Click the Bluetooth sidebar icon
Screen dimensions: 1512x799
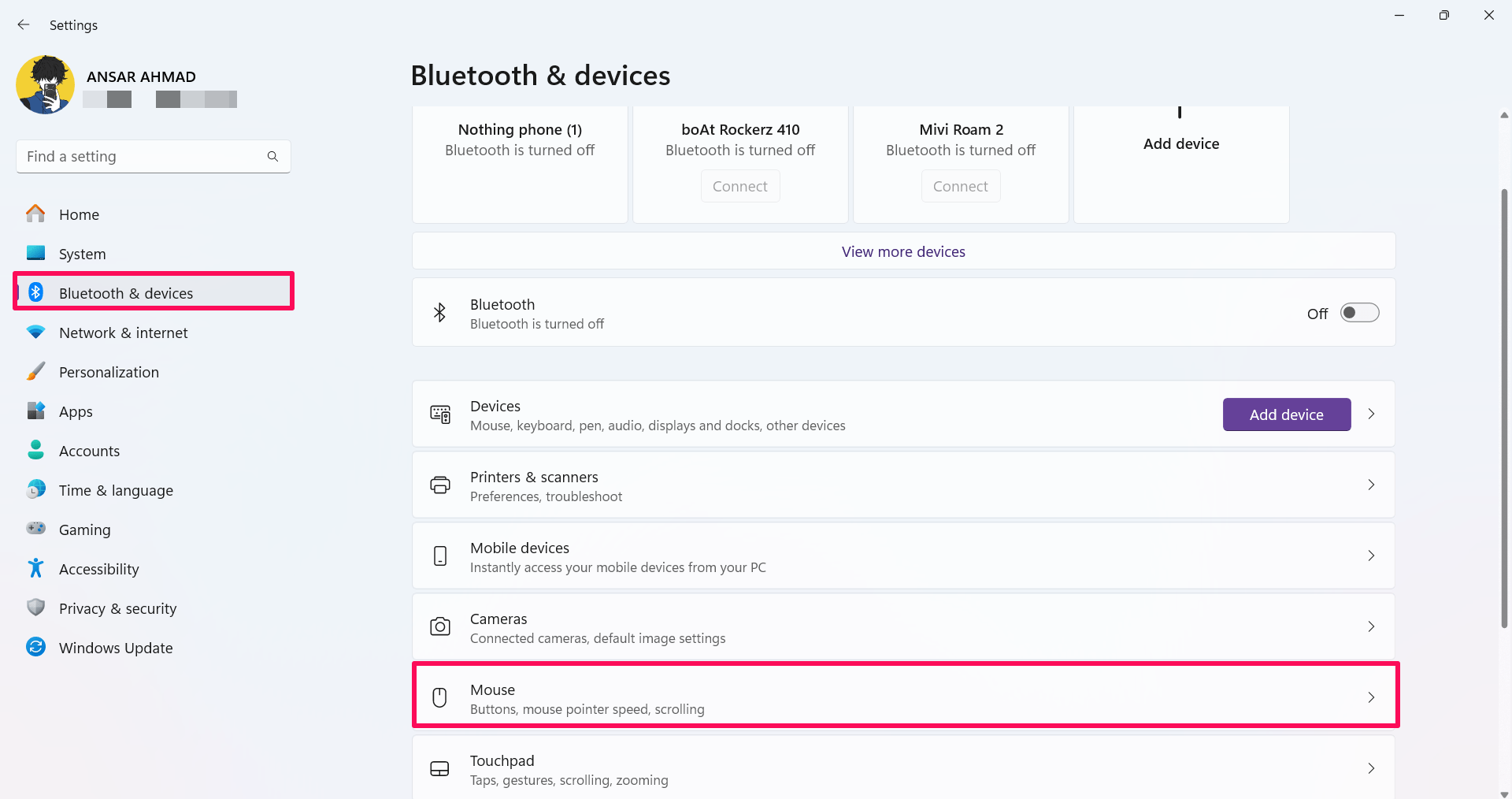[x=35, y=292]
